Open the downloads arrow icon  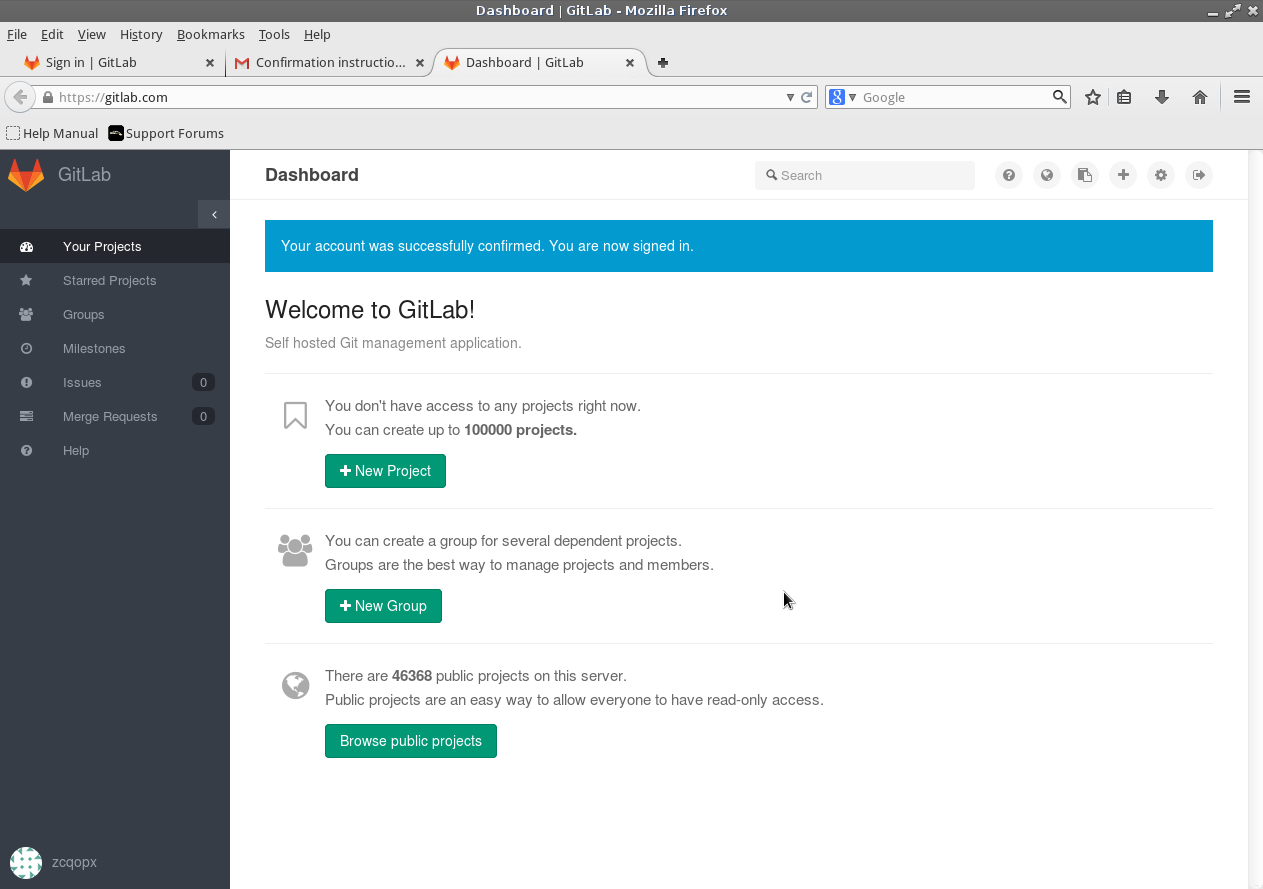click(1162, 97)
